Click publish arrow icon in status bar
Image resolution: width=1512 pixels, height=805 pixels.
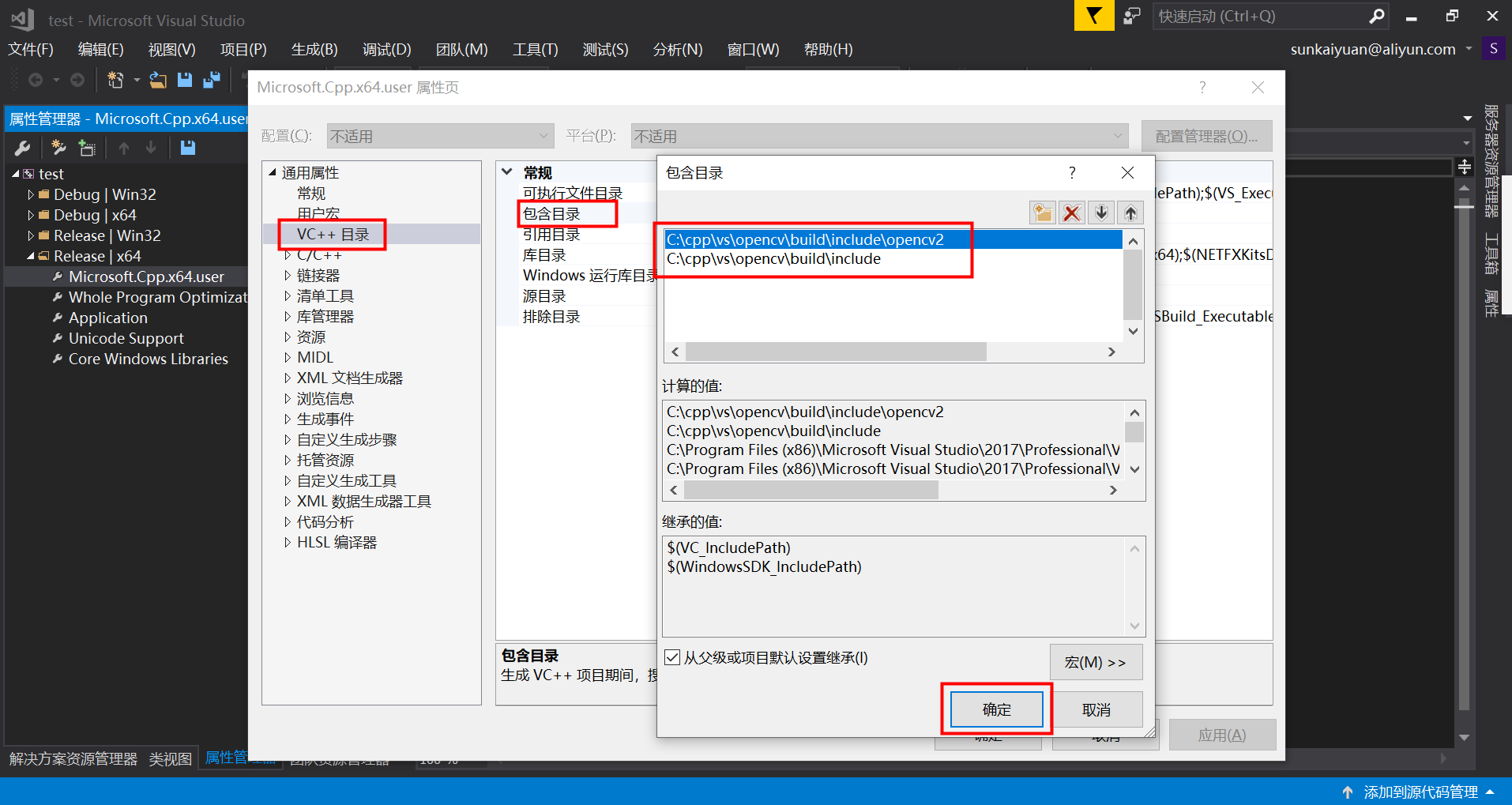click(1348, 792)
